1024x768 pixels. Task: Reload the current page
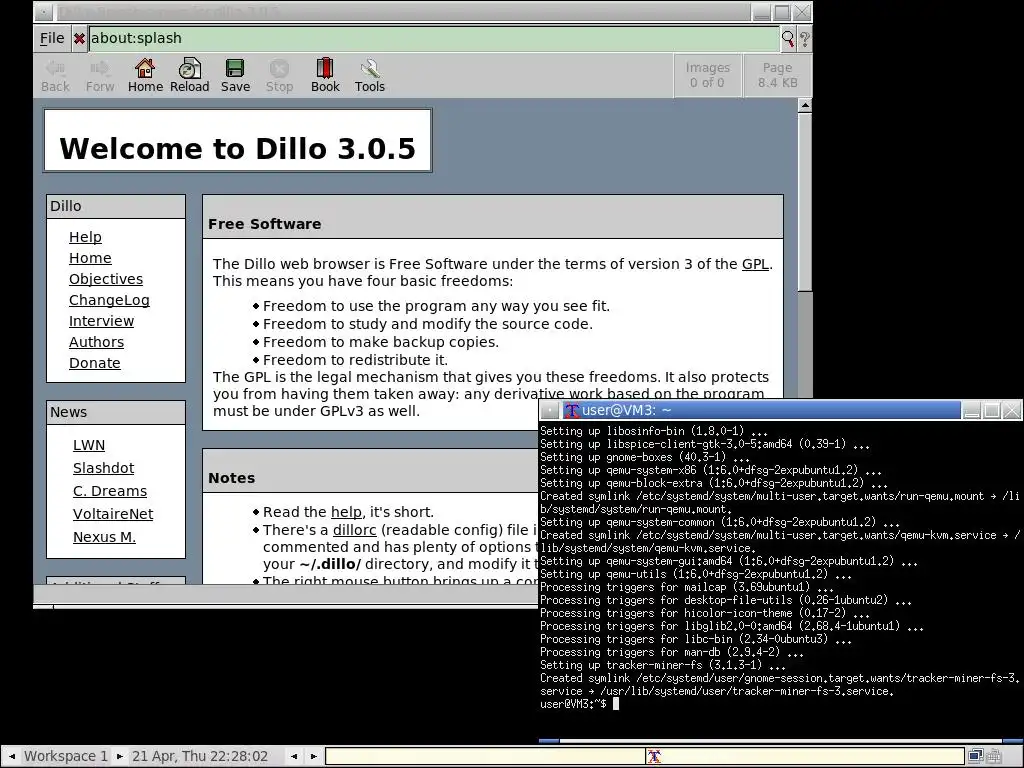(189, 76)
